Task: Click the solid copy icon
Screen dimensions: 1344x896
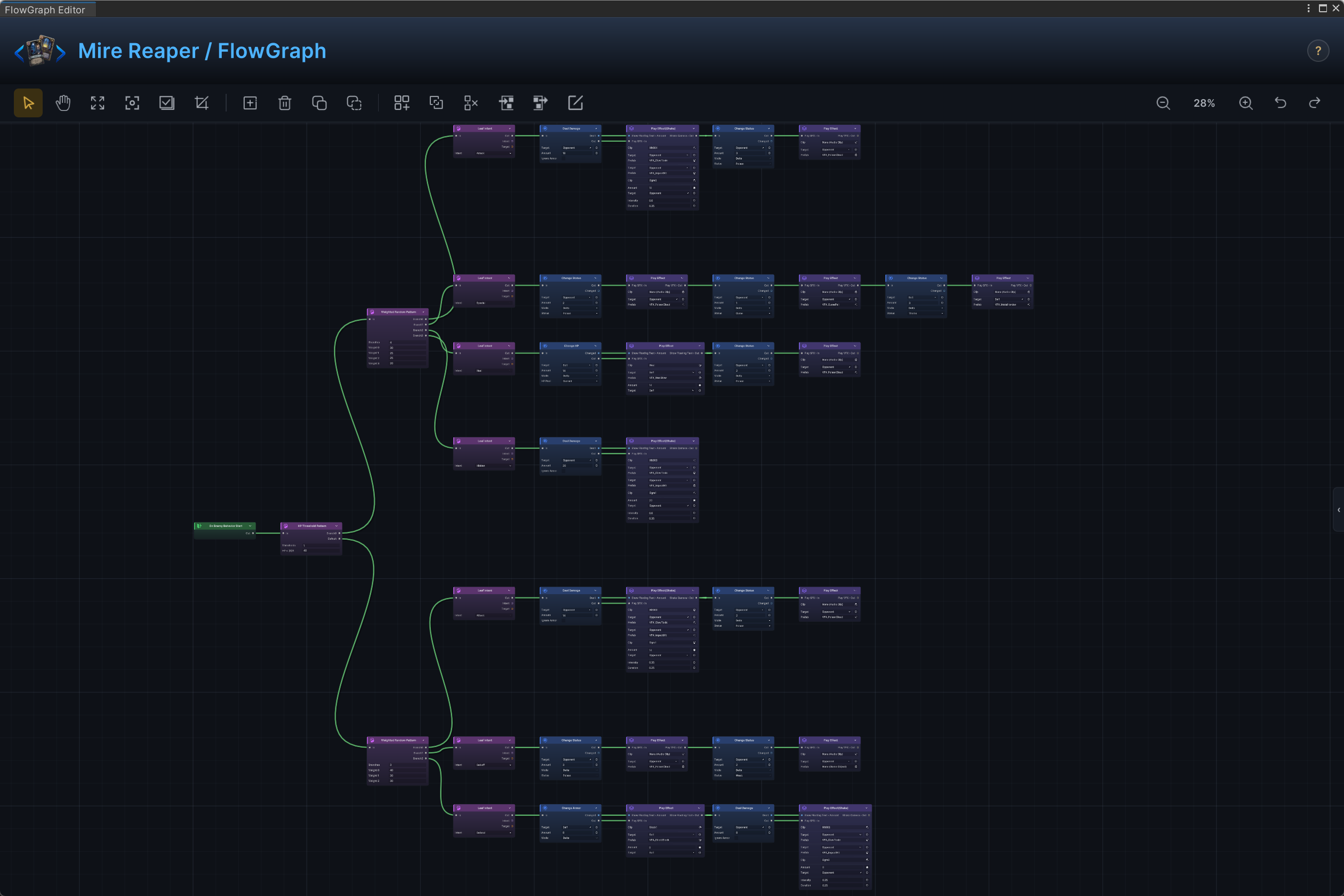Action: click(x=319, y=103)
